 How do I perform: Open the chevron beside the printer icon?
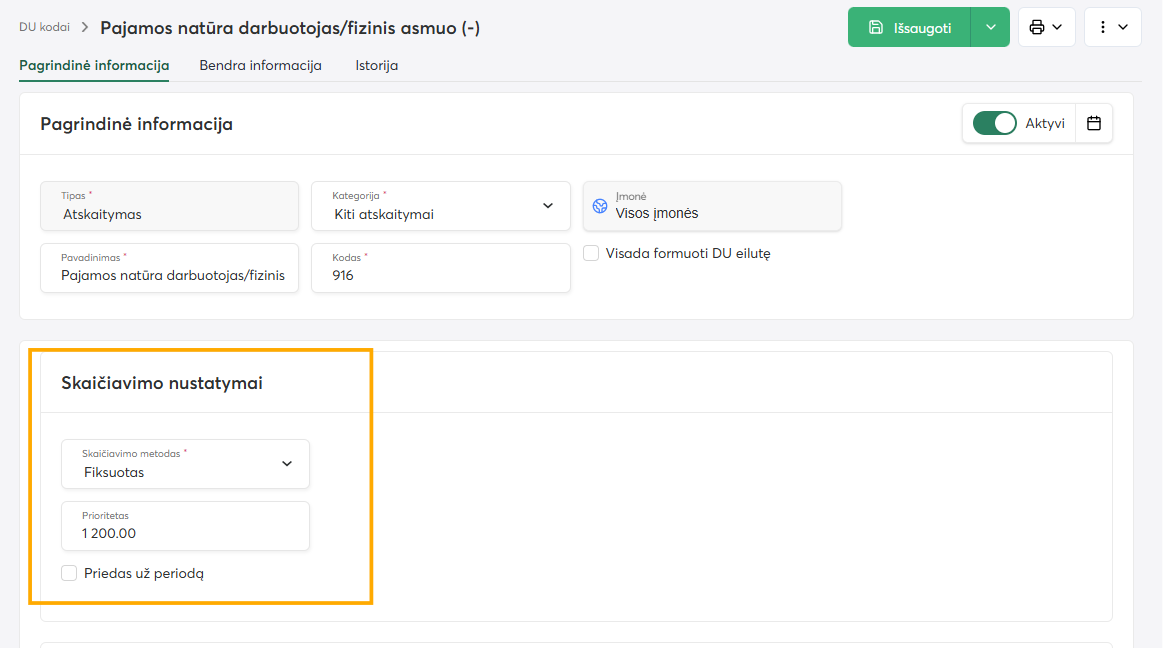1058,27
